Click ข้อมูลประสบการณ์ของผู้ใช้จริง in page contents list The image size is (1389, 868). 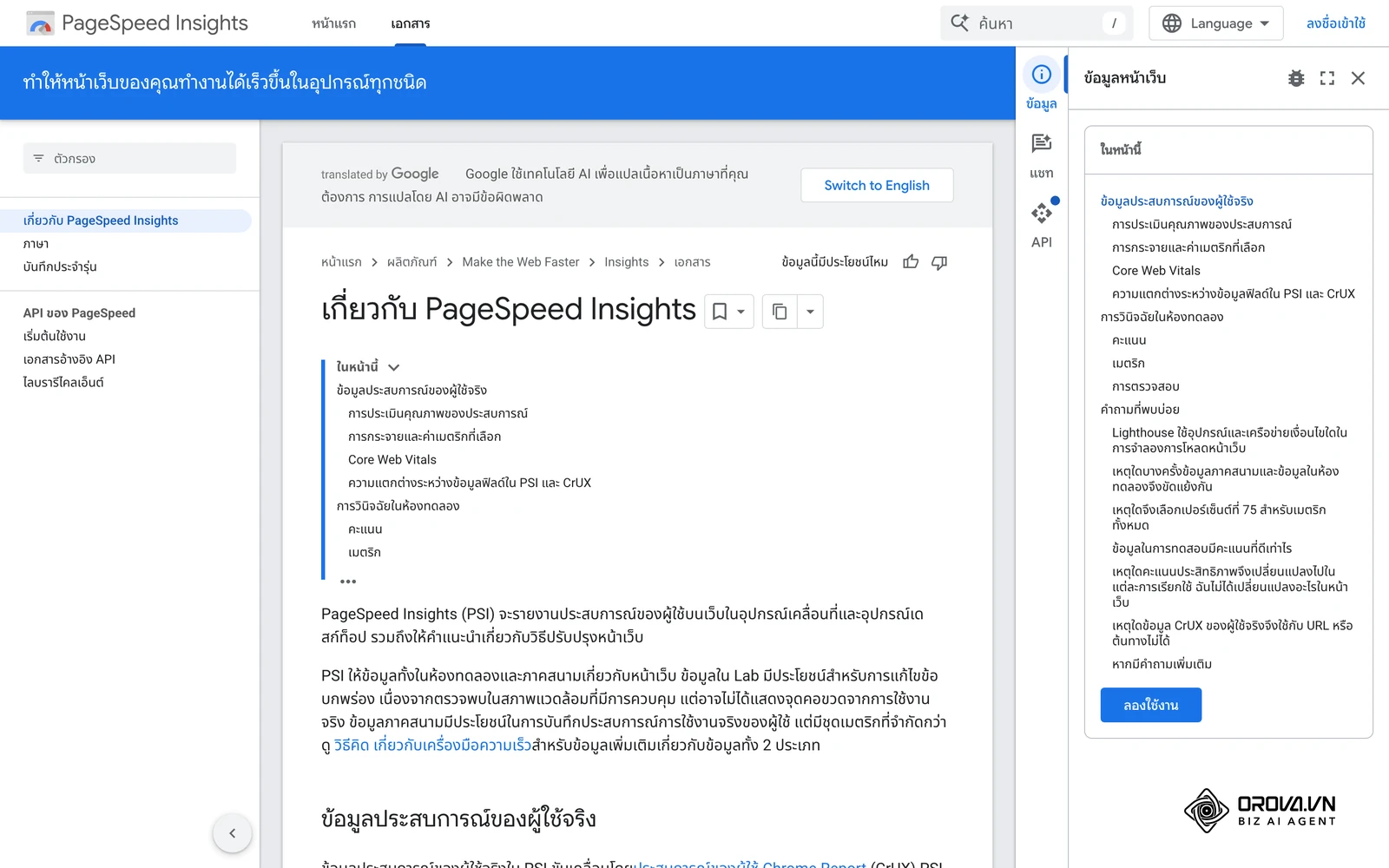point(411,390)
